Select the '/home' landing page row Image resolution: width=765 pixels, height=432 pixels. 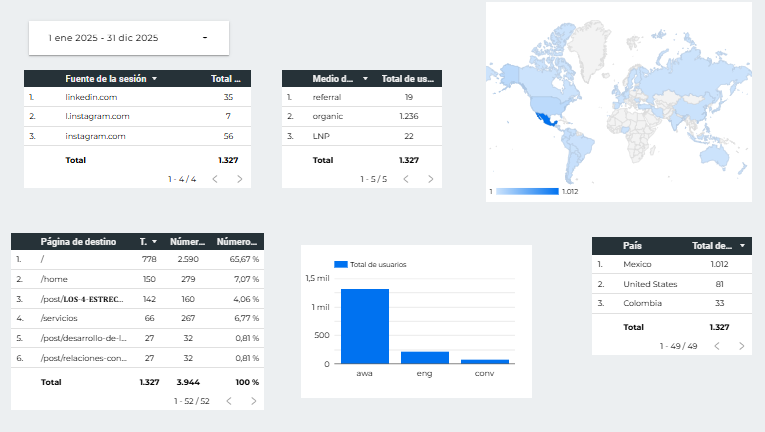(137, 279)
